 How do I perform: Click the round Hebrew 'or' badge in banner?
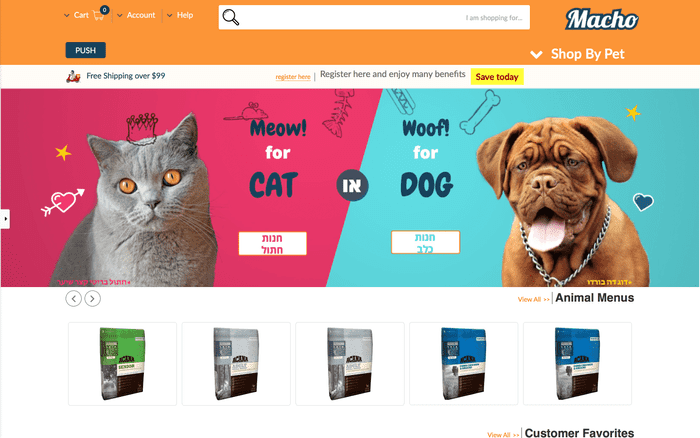pos(352,185)
